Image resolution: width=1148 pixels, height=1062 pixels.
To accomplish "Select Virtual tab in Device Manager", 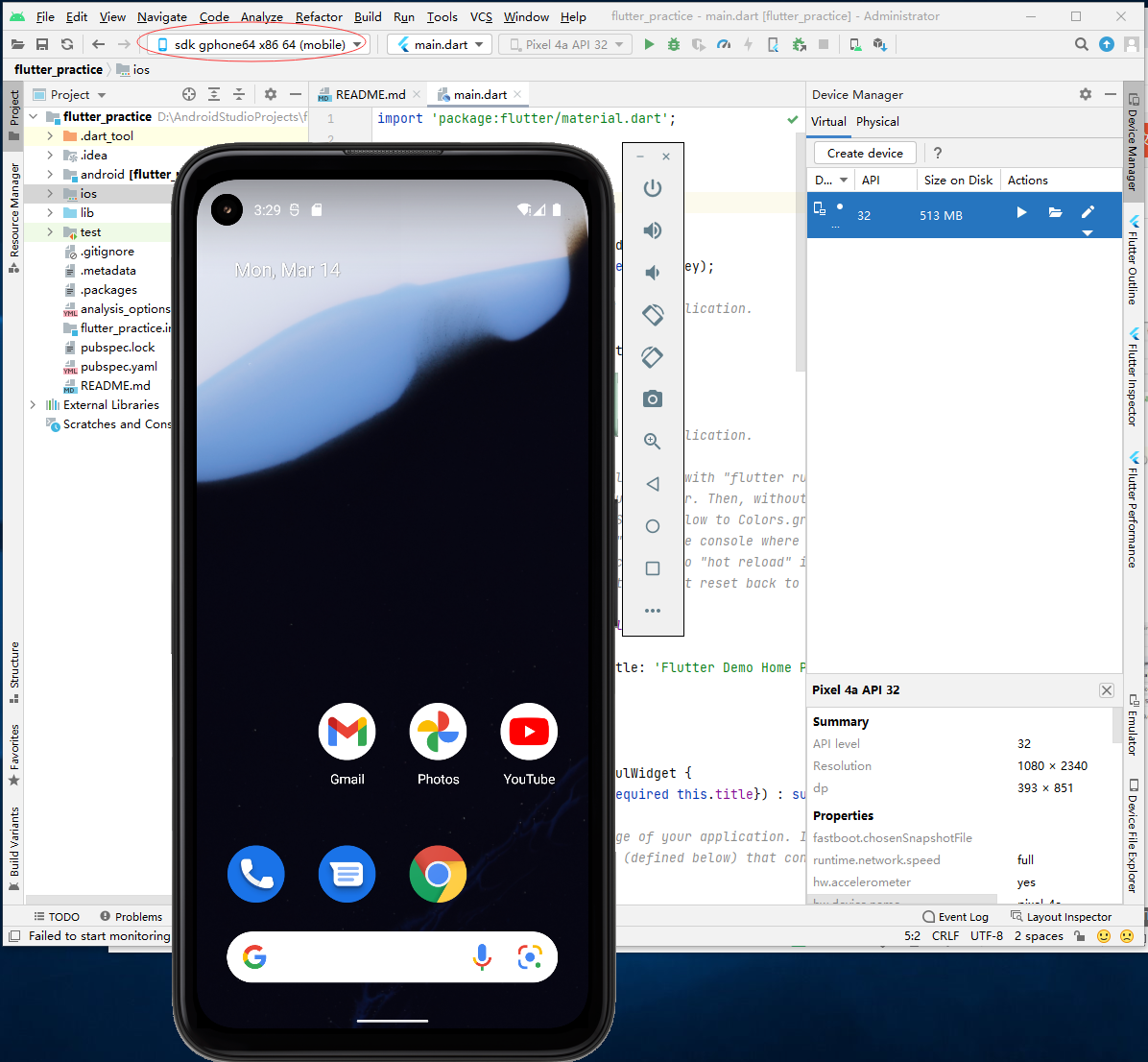I will coord(828,122).
